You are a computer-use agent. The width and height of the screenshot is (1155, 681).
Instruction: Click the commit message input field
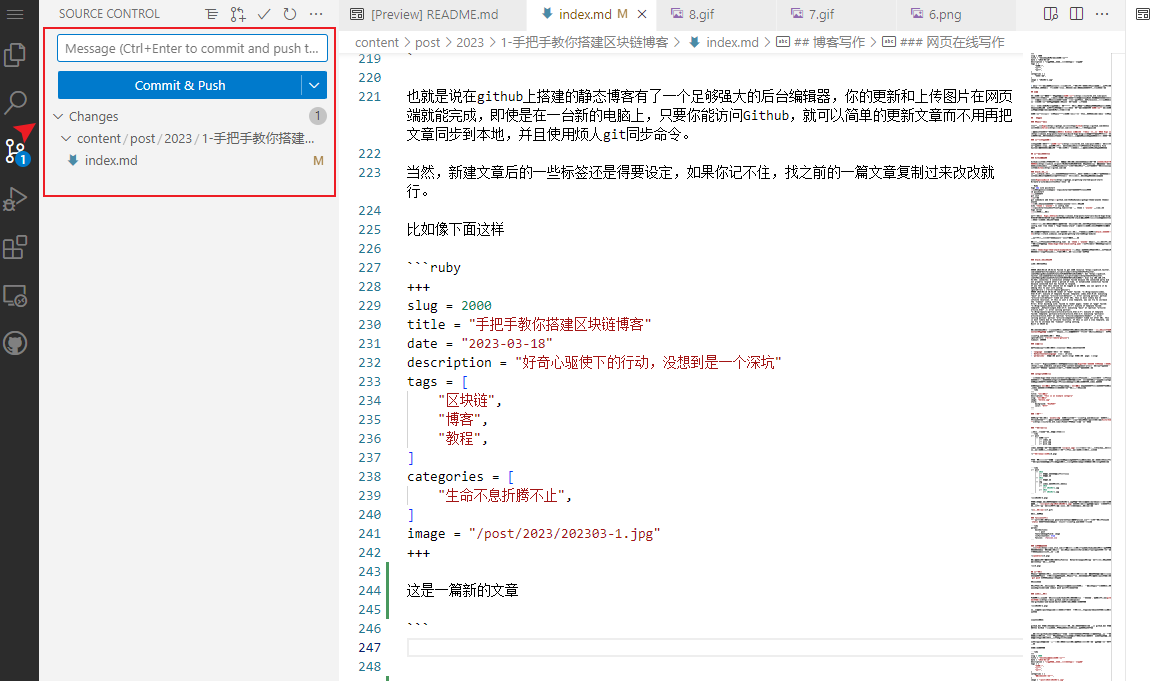(192, 49)
